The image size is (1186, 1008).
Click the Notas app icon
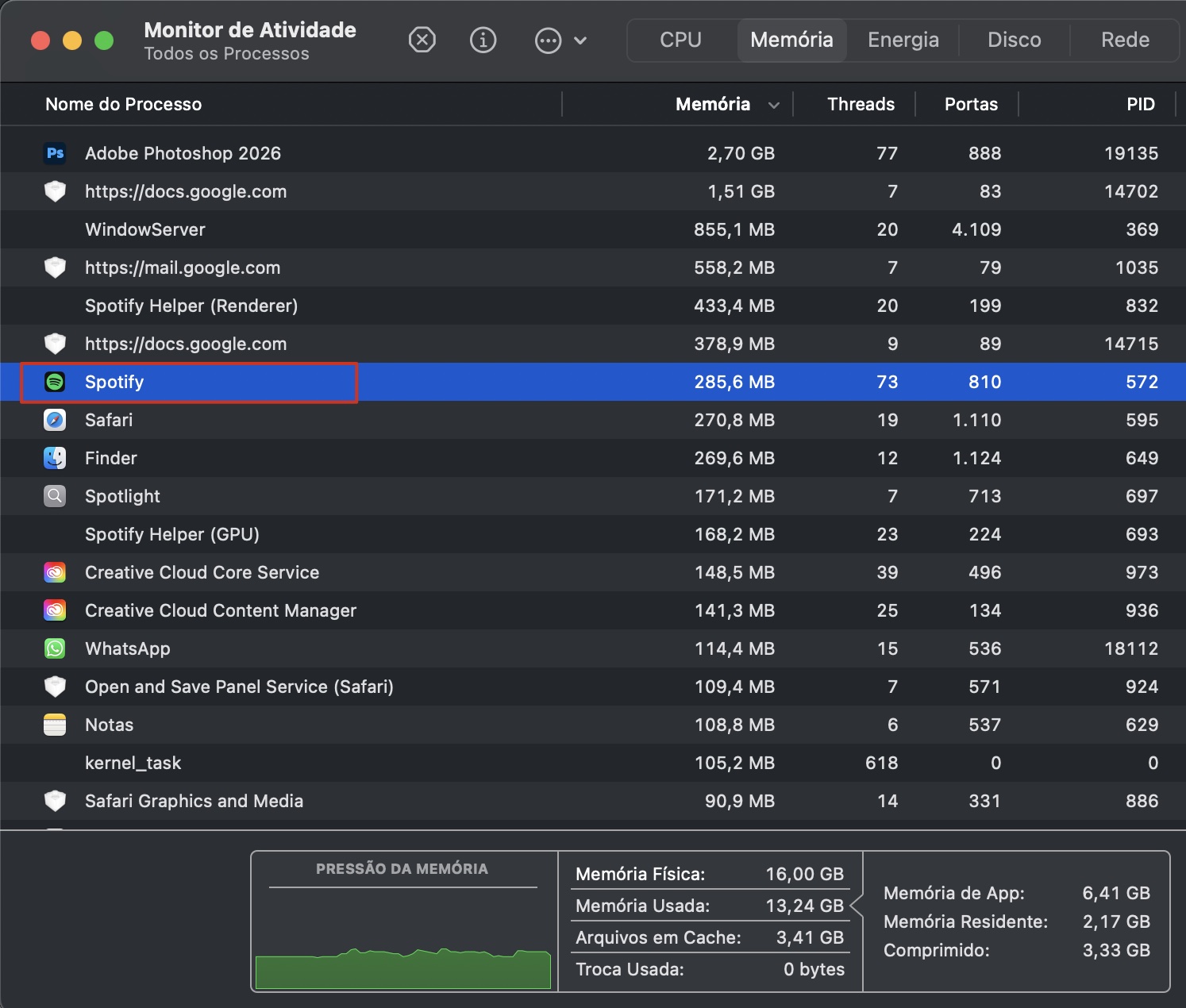click(x=55, y=725)
